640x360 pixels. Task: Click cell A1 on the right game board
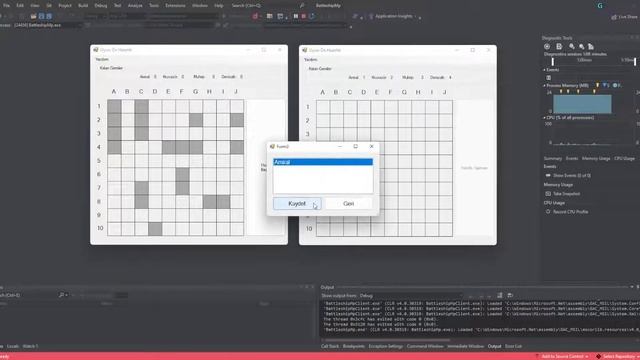coord(323,107)
